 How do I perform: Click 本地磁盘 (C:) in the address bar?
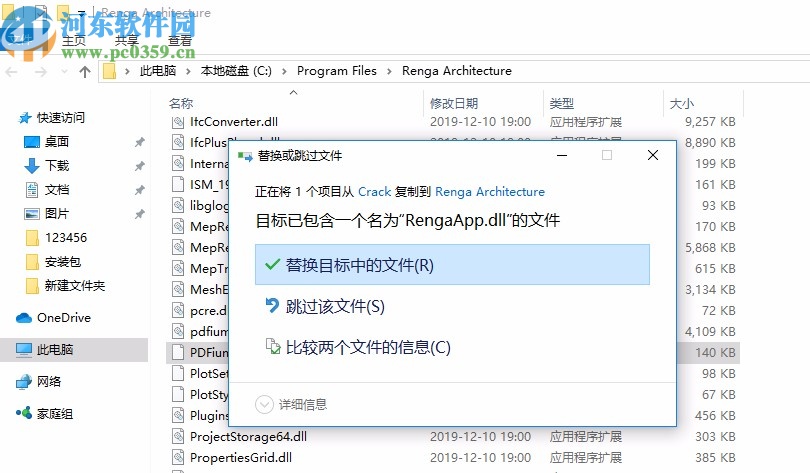coord(236,71)
